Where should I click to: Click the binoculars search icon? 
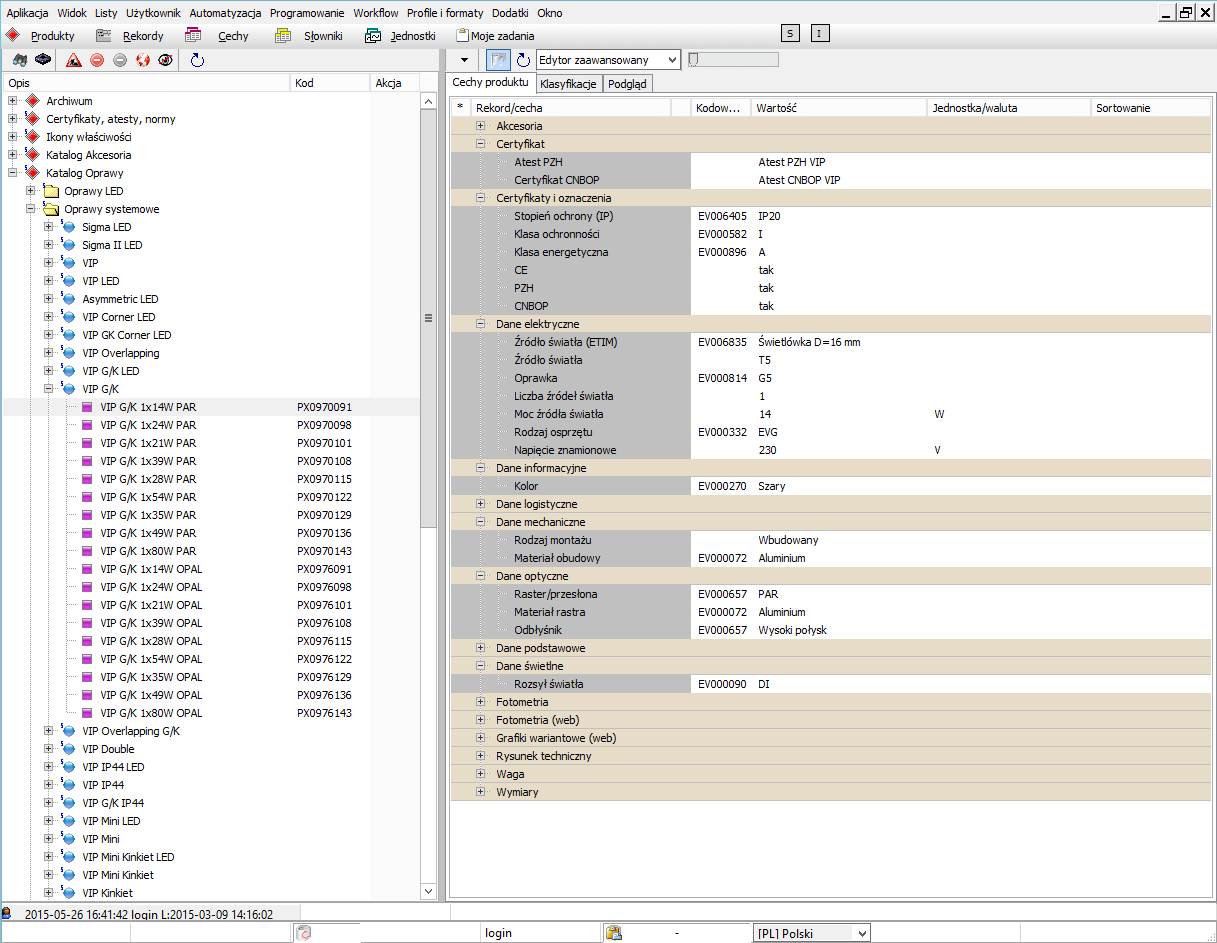coord(19,60)
